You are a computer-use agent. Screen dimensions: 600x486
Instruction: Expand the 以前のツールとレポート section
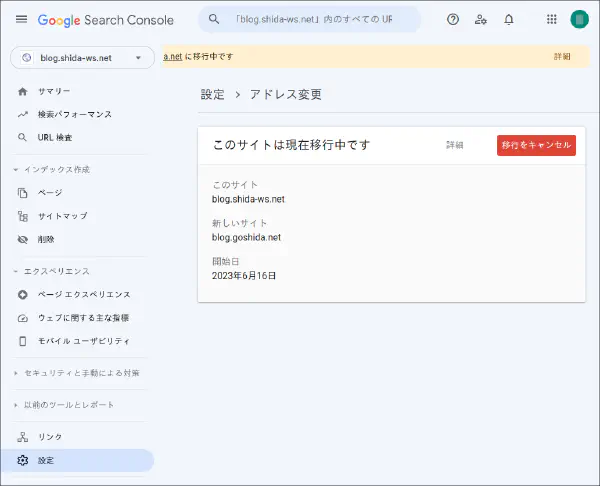pos(16,405)
